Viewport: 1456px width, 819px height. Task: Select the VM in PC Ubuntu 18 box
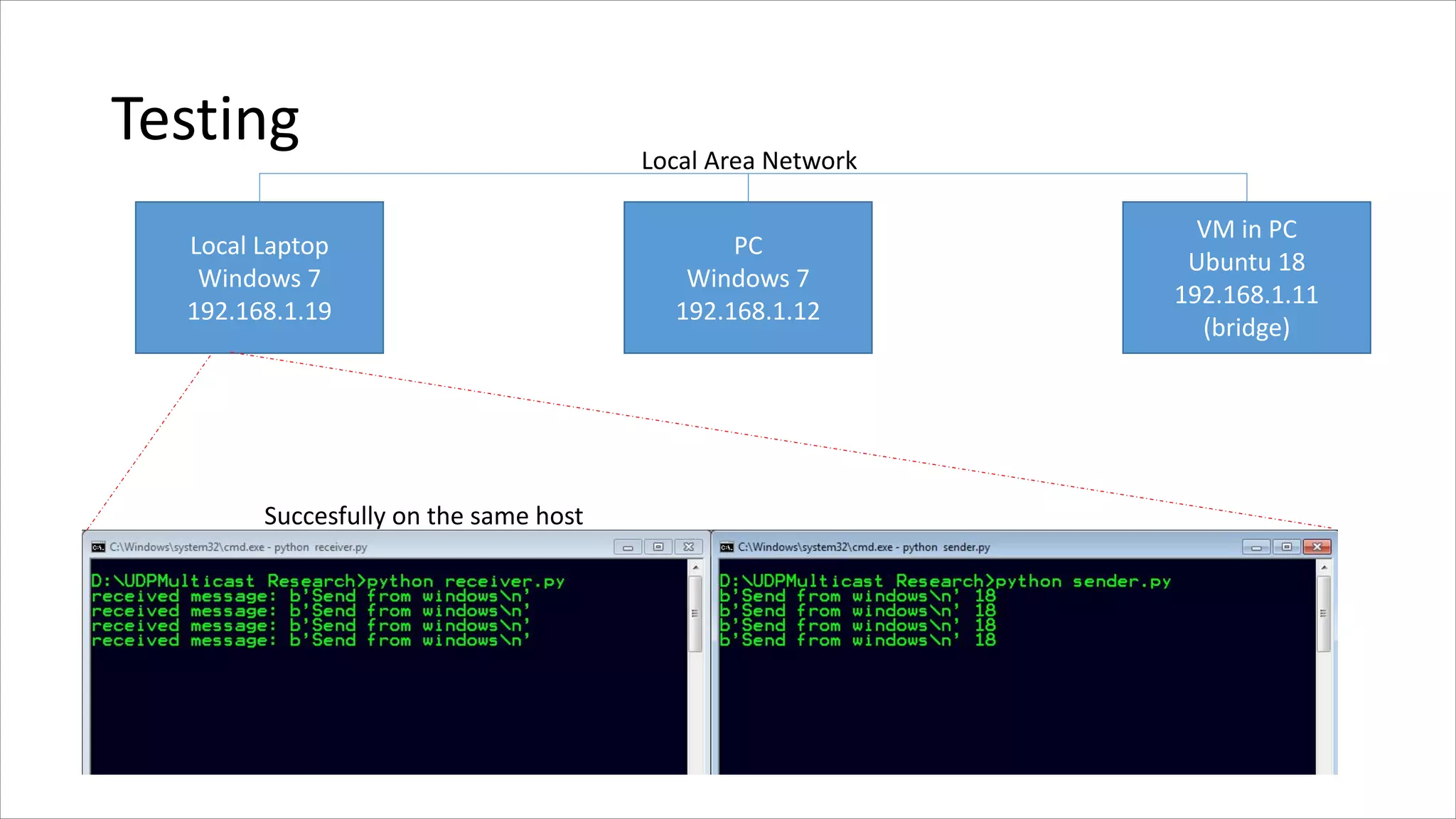point(1246,277)
